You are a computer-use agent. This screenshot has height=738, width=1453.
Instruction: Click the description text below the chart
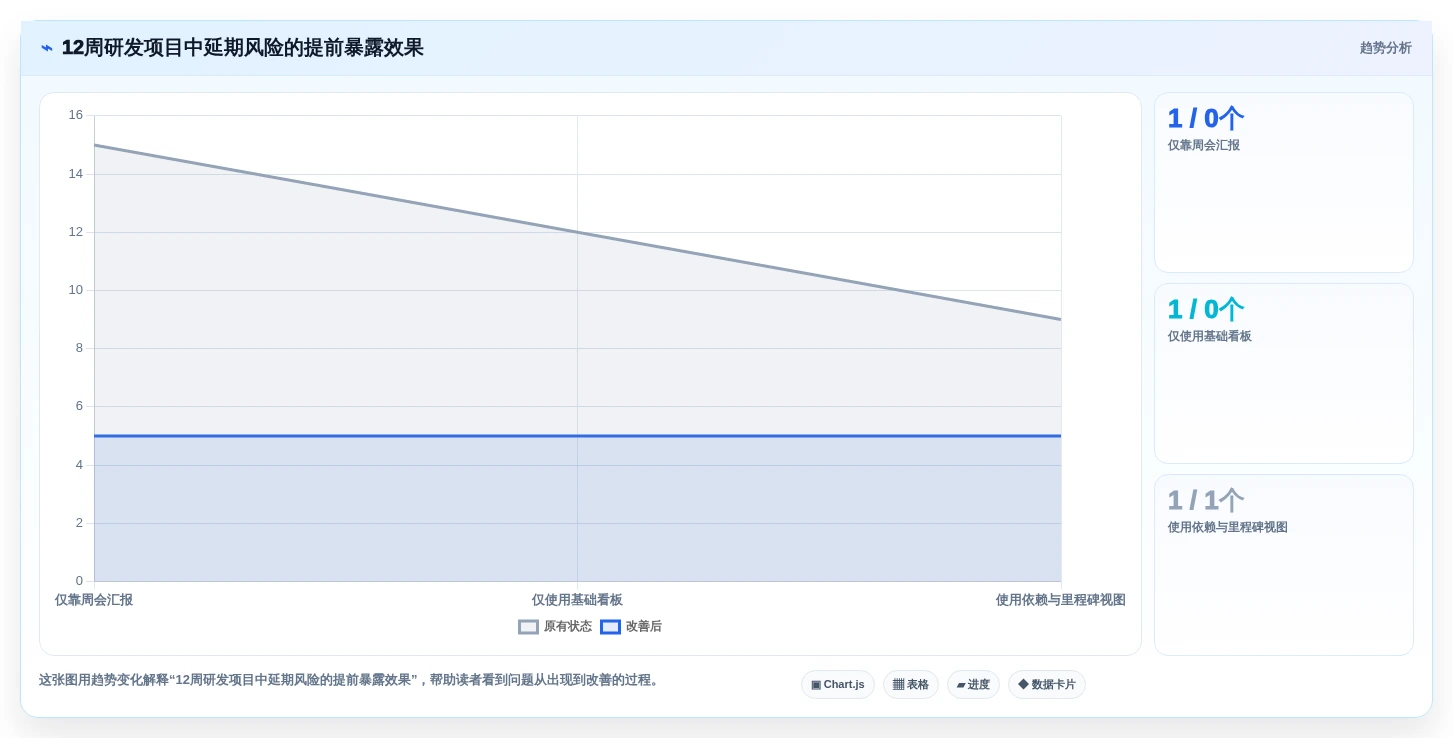pos(351,680)
